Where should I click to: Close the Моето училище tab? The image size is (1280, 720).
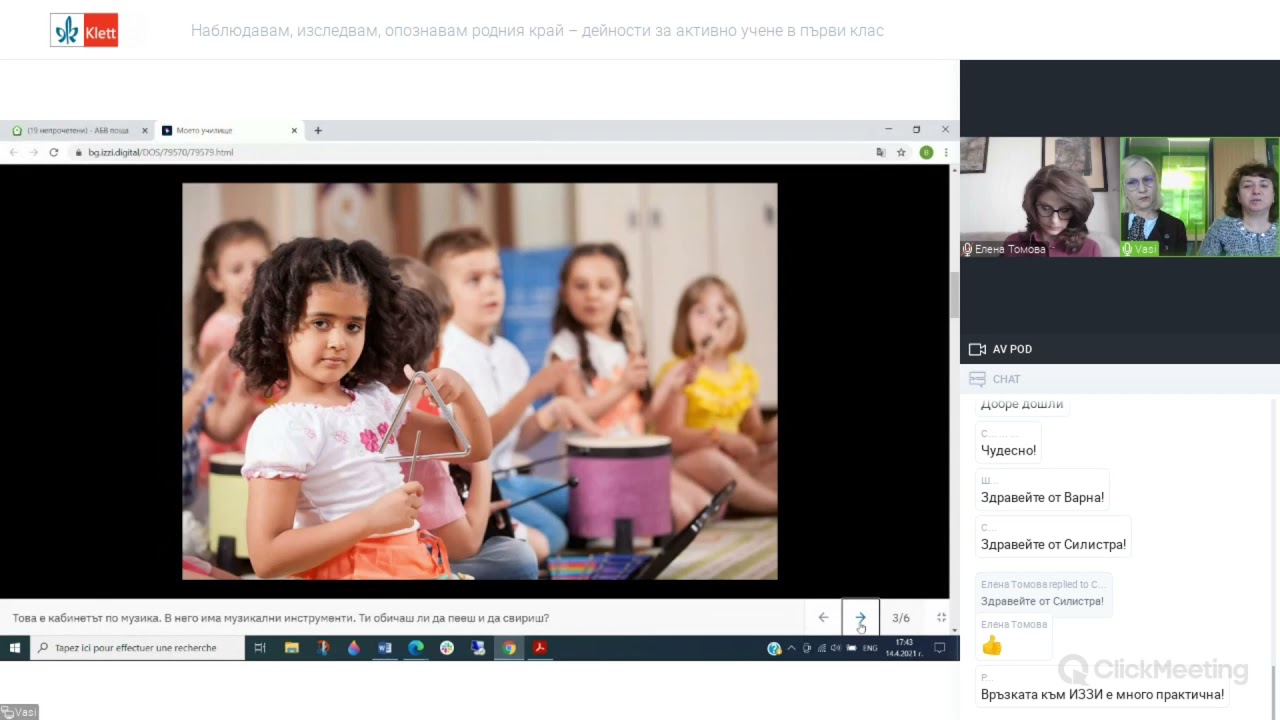(294, 130)
